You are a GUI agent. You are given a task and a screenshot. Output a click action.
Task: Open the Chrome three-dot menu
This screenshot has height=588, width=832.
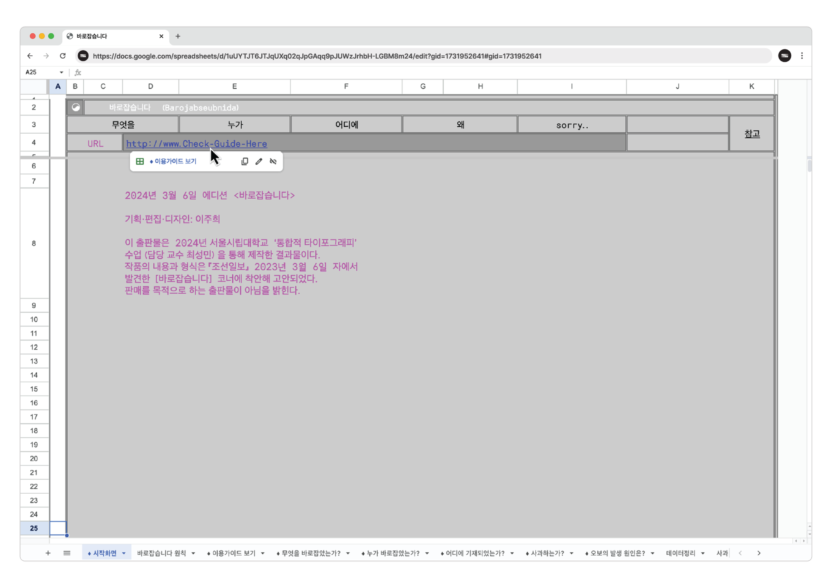pos(802,56)
